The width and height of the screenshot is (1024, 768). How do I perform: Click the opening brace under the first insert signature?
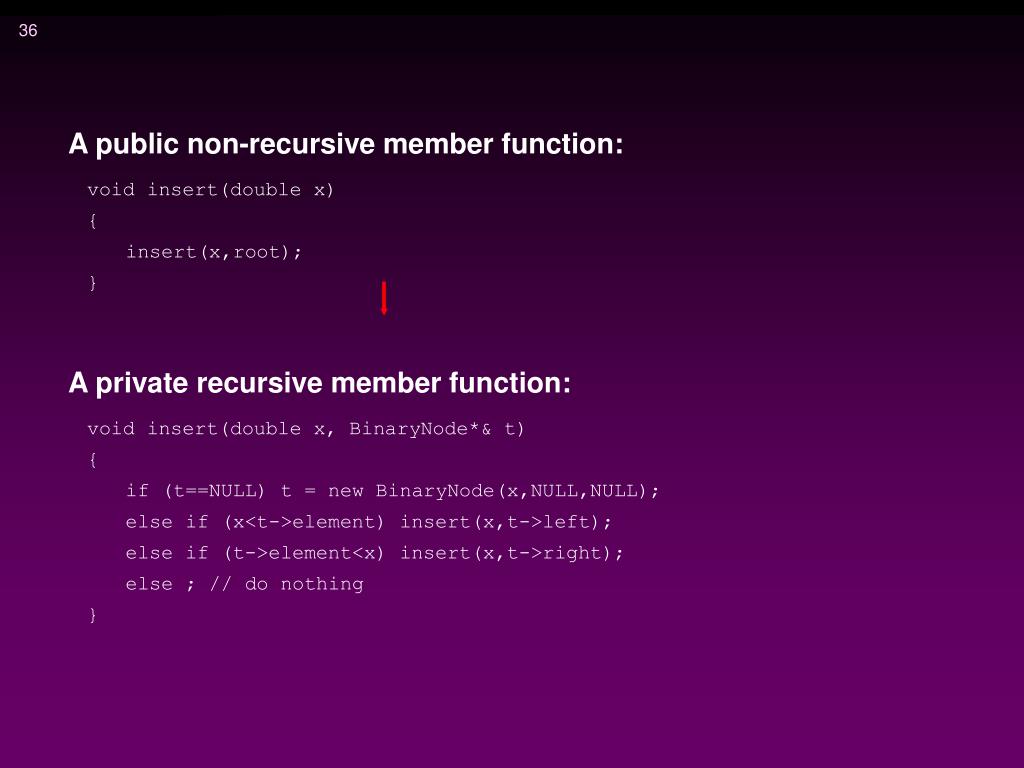(x=93, y=221)
